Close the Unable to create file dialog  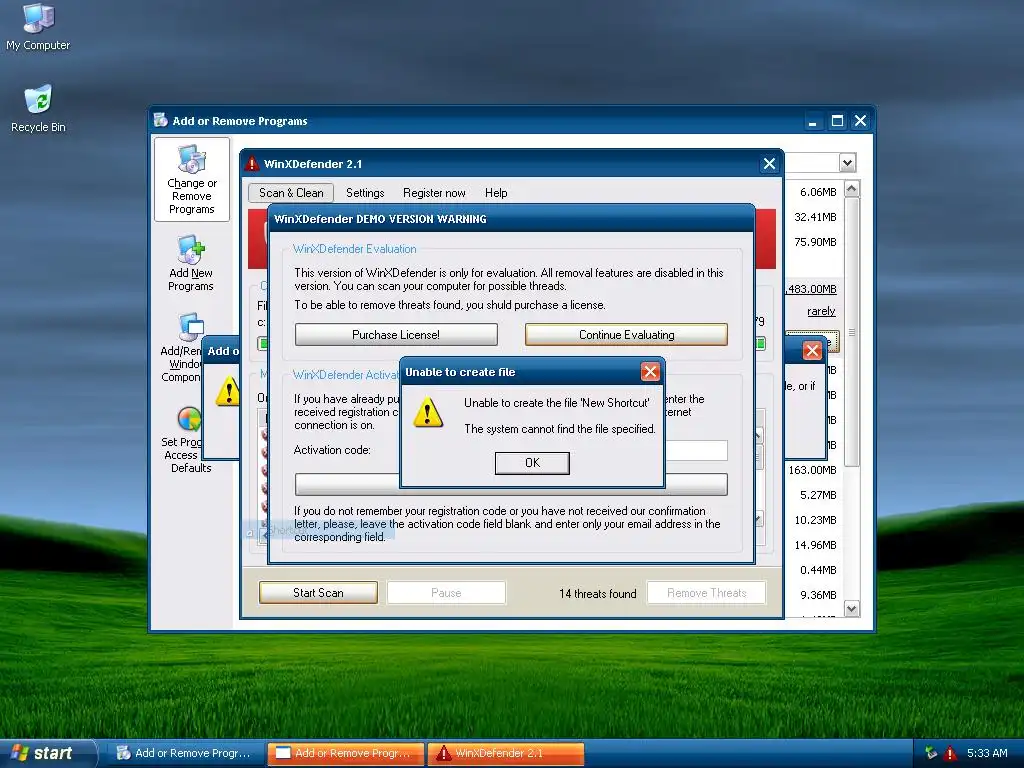650,372
